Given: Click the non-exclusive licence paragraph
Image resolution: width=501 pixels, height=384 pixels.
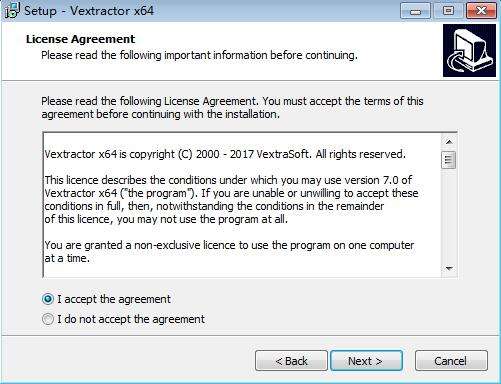Looking at the screenshot, I should 229,252.
